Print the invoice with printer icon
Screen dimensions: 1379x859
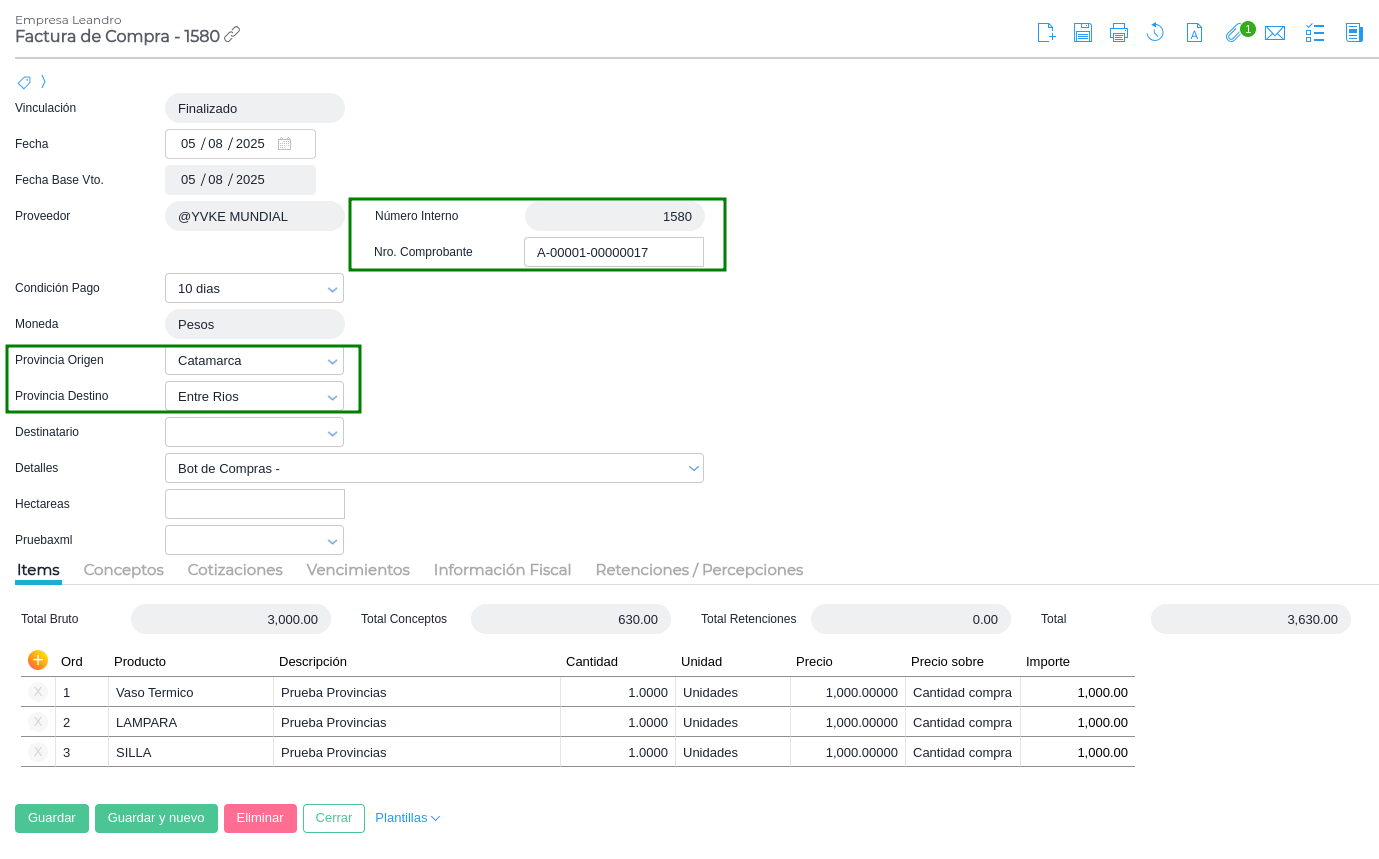pos(1118,33)
